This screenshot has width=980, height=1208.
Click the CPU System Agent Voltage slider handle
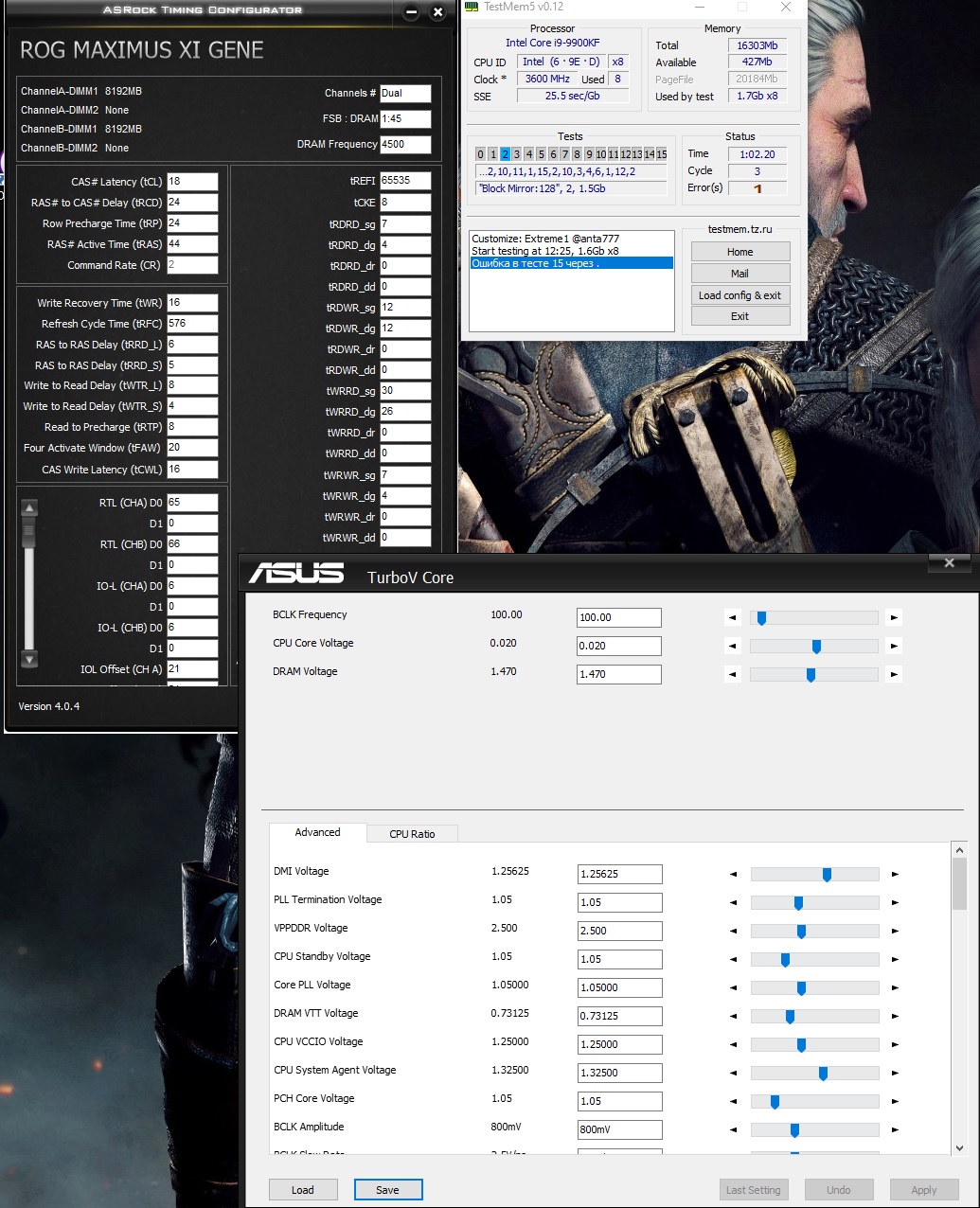[x=823, y=1074]
